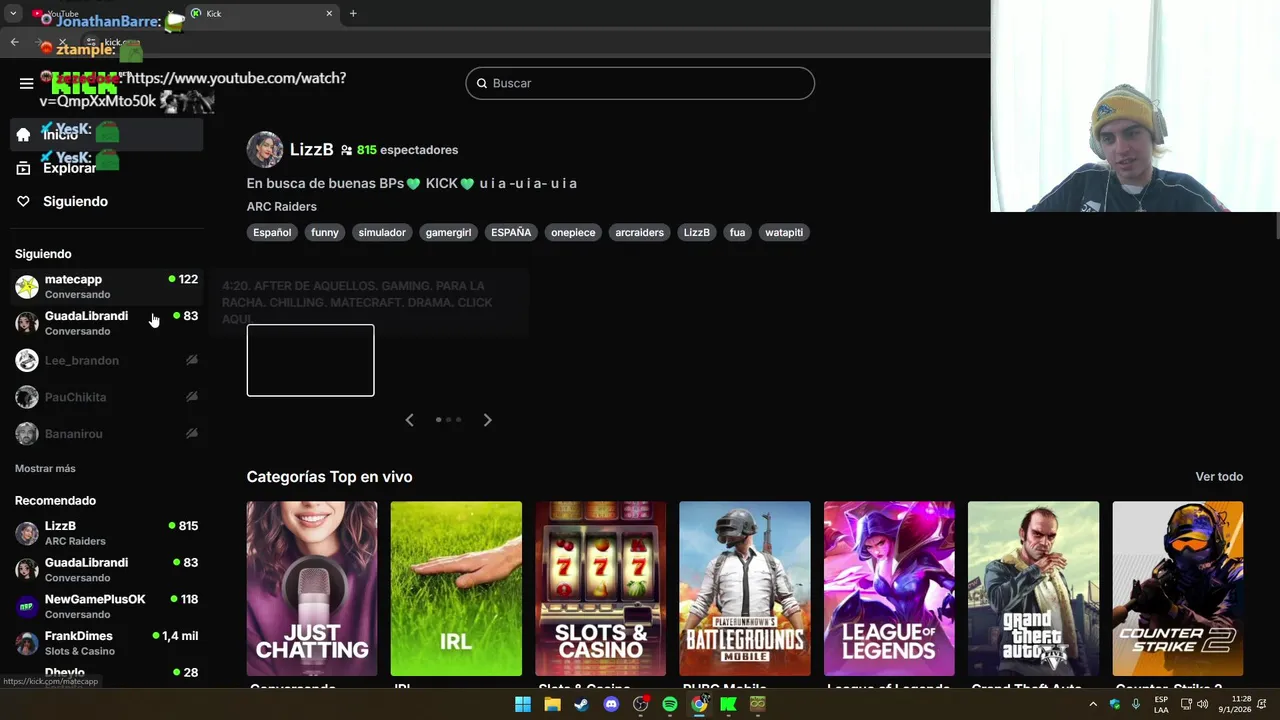Open a new browser tab

click(353, 14)
